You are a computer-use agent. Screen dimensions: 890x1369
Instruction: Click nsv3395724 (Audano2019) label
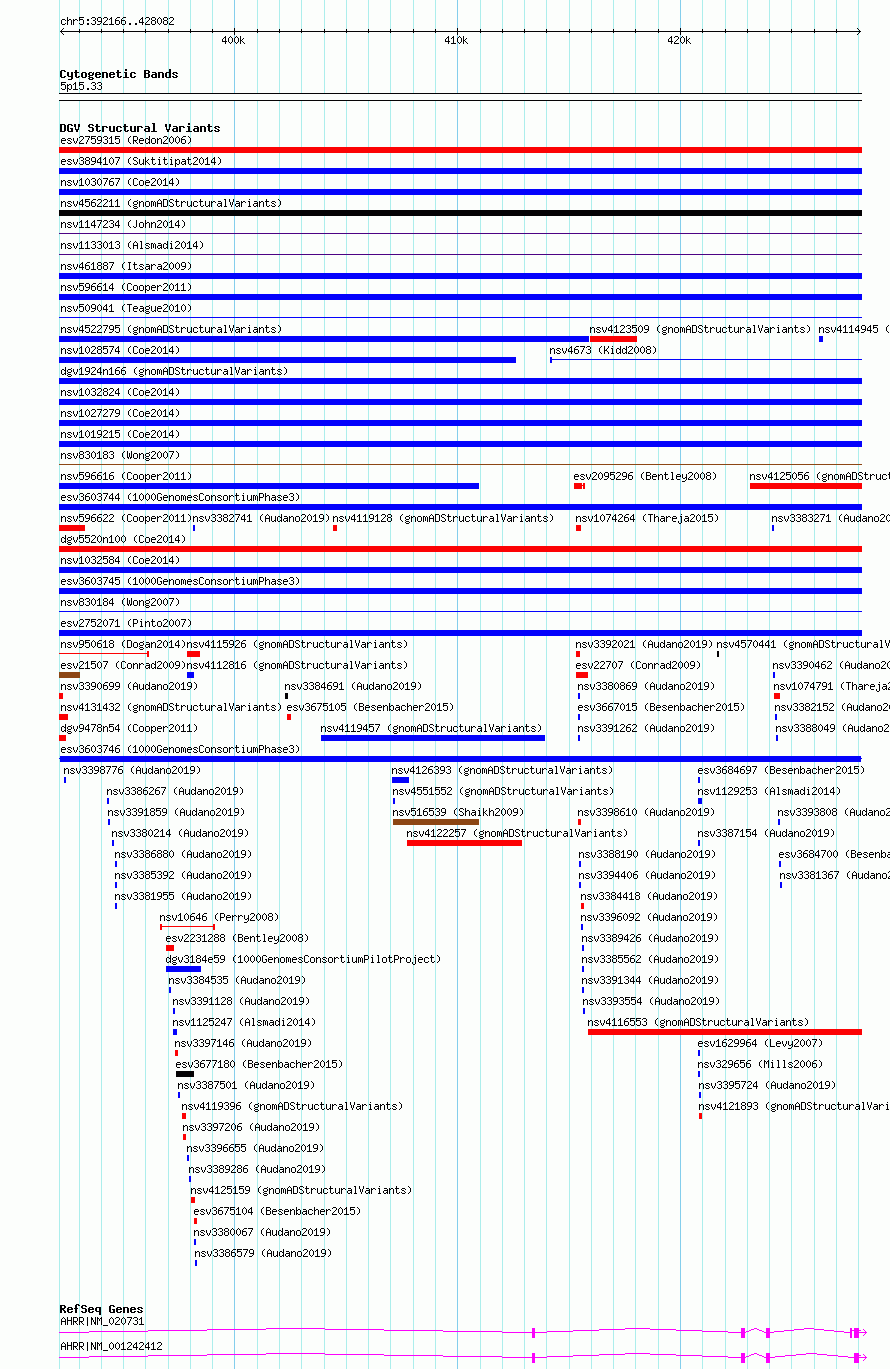click(x=766, y=1085)
